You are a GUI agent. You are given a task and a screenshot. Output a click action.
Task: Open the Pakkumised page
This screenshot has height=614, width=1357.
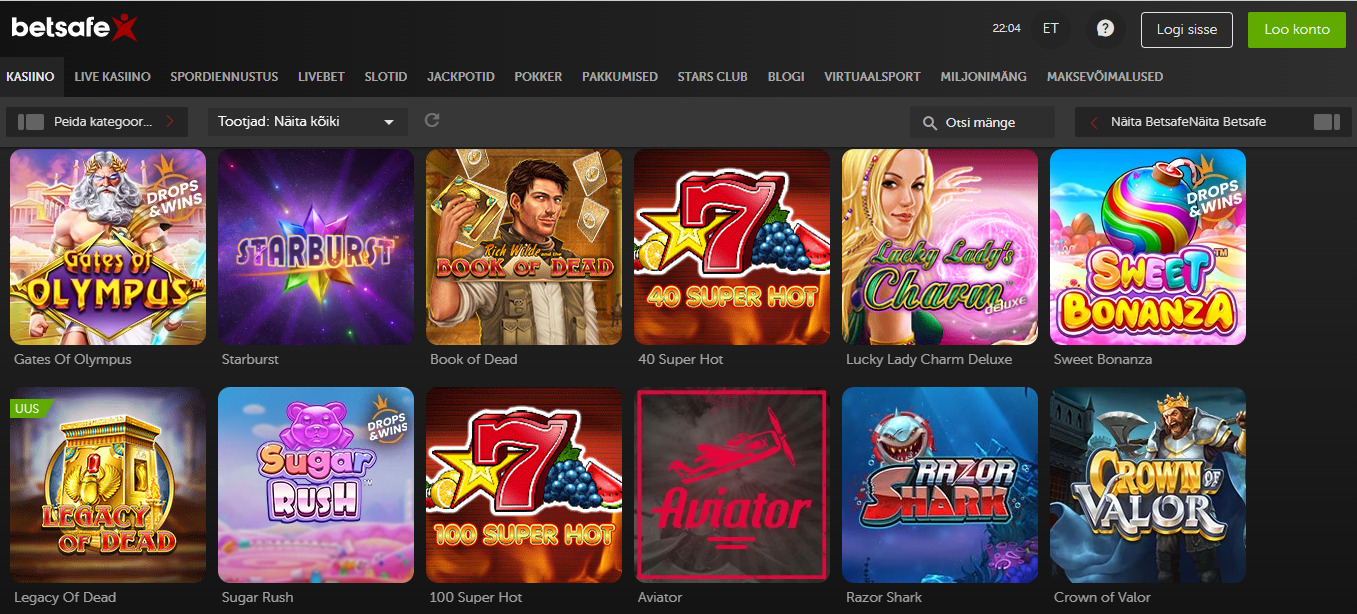[x=620, y=77]
